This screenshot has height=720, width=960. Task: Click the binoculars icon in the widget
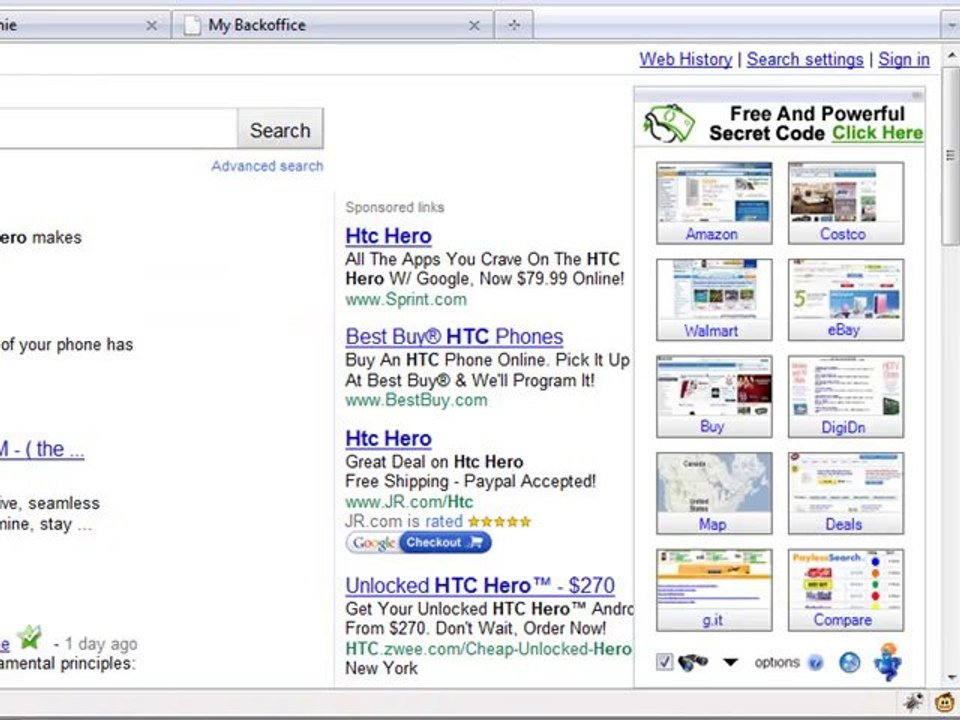(x=692, y=662)
